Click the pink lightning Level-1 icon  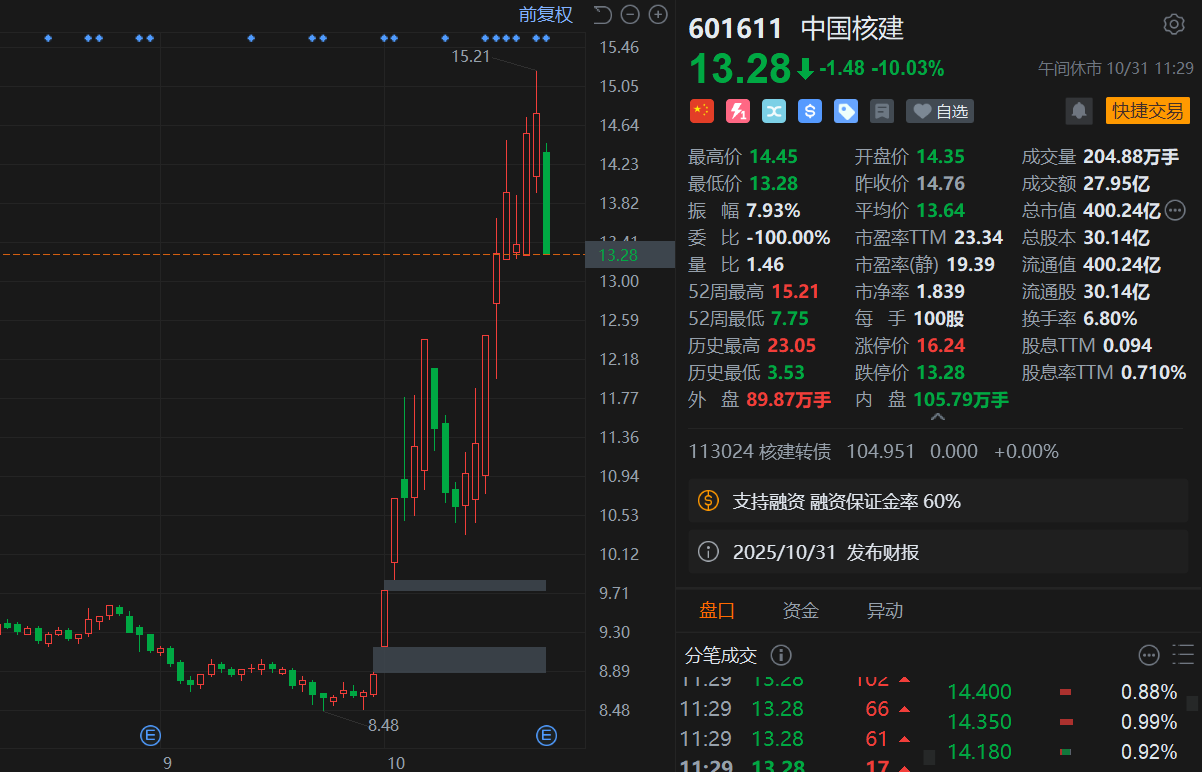pyautogui.click(x=738, y=111)
